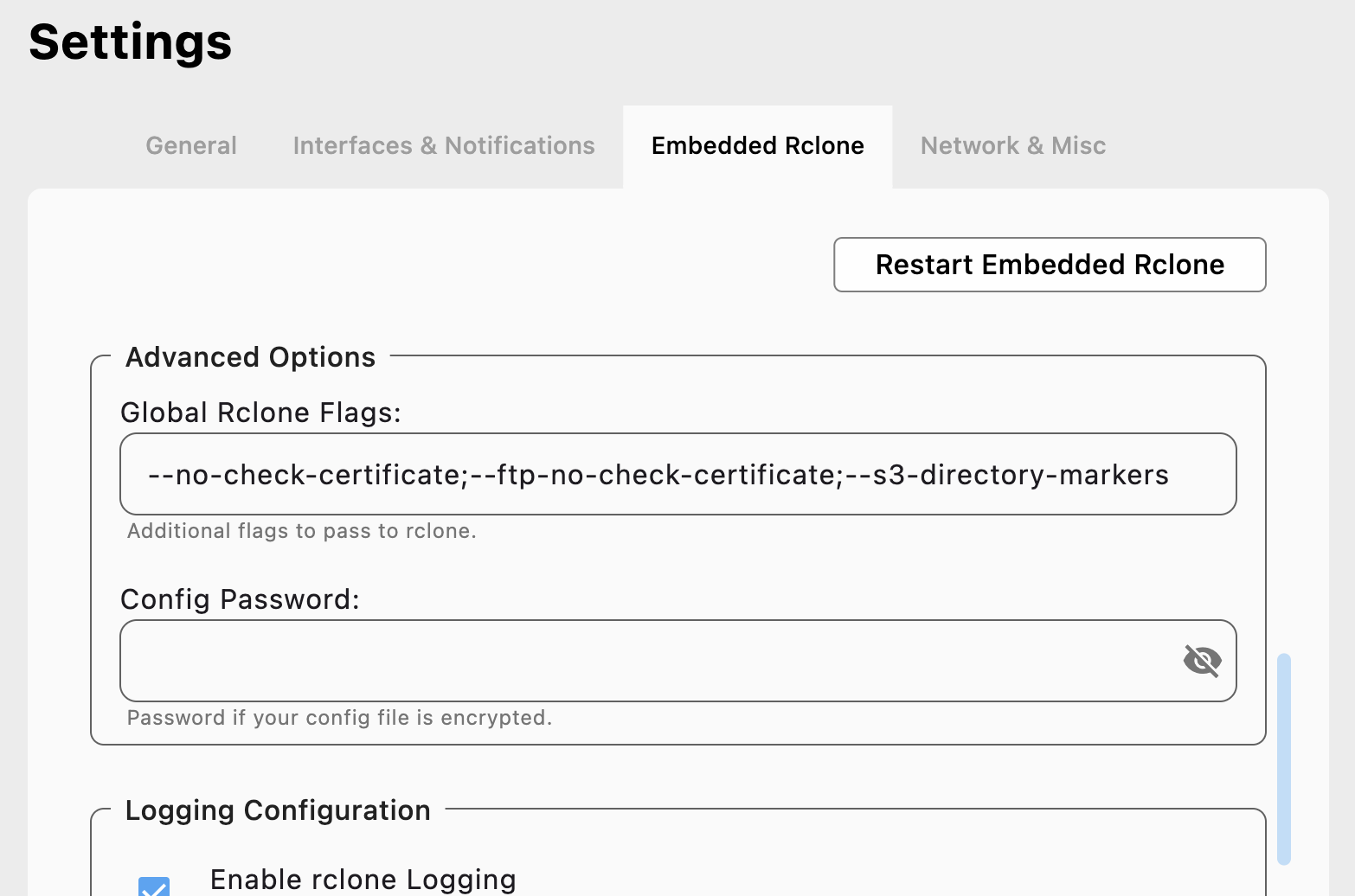
Task: Click the encrypted config file password hint
Action: [339, 718]
